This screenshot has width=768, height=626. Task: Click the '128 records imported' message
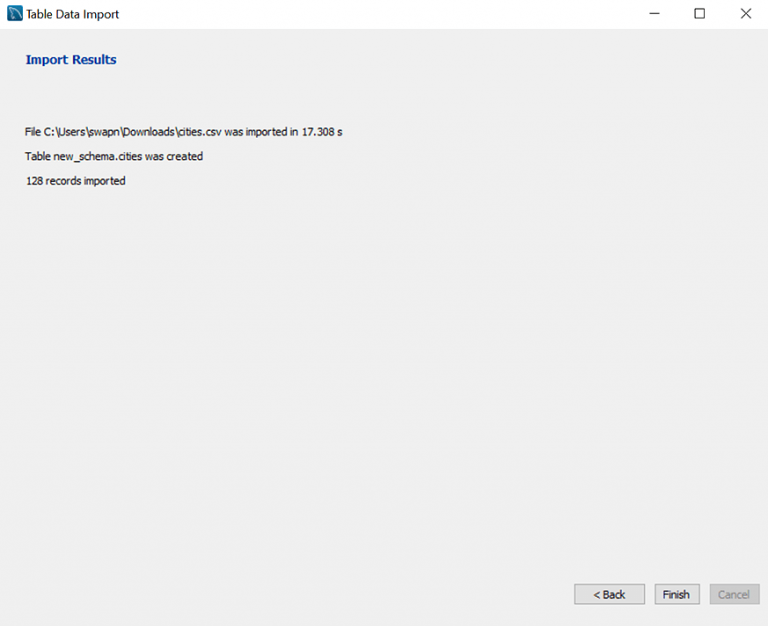76,181
